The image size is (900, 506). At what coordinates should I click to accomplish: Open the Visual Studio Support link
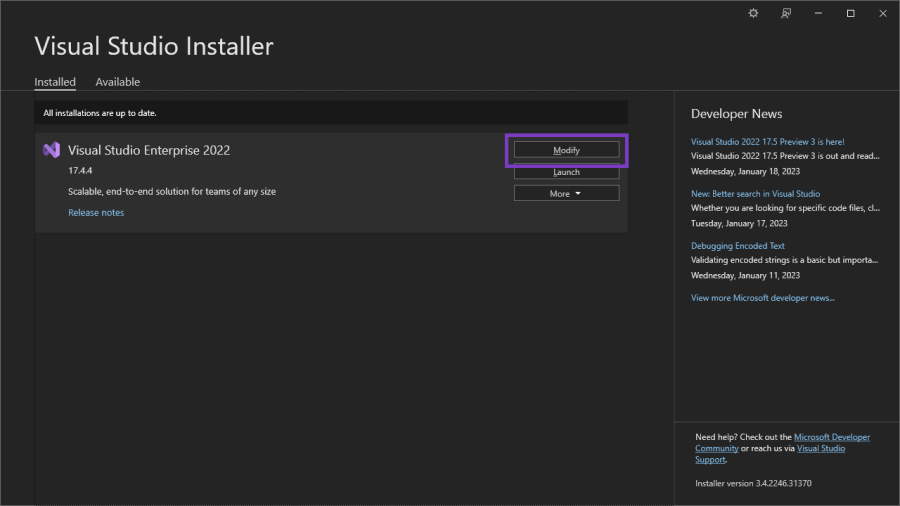point(821,449)
